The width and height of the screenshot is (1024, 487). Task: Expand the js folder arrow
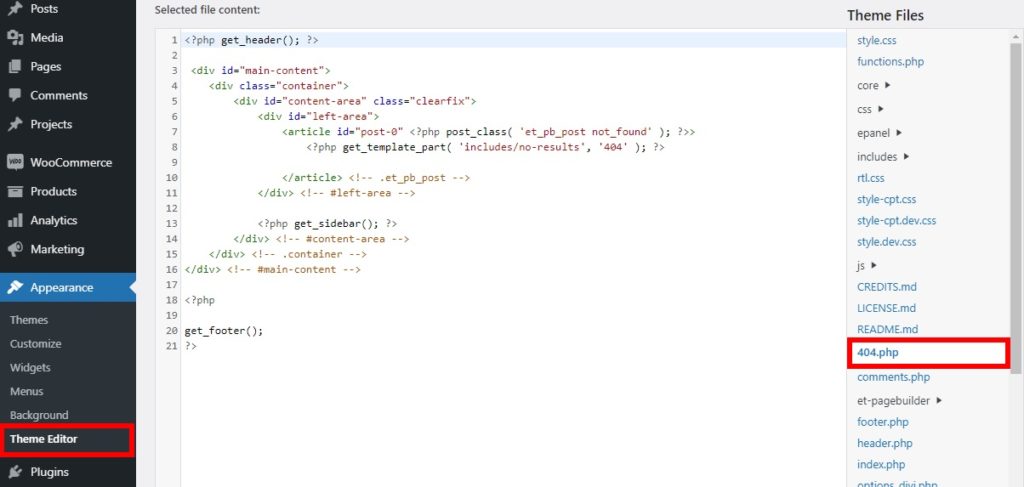tap(874, 265)
